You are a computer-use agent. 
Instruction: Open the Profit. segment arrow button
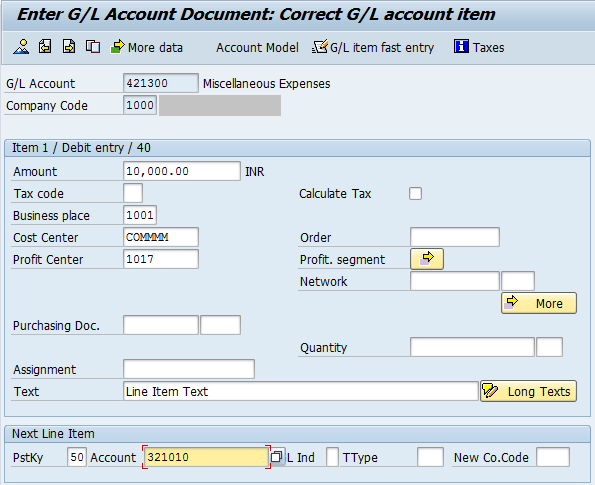(x=427, y=259)
